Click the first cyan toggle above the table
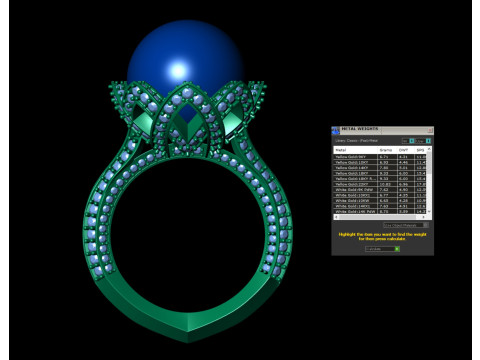Screen dimensions: 480x360 412,141
